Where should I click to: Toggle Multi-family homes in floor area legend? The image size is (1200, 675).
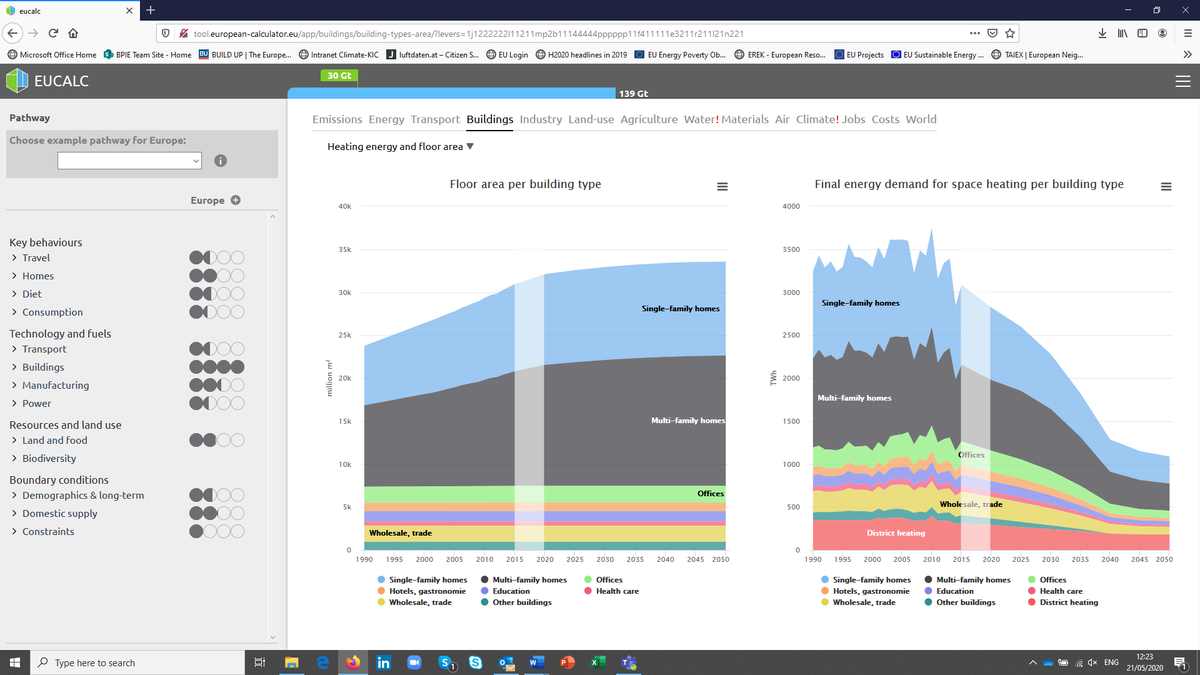pos(523,580)
